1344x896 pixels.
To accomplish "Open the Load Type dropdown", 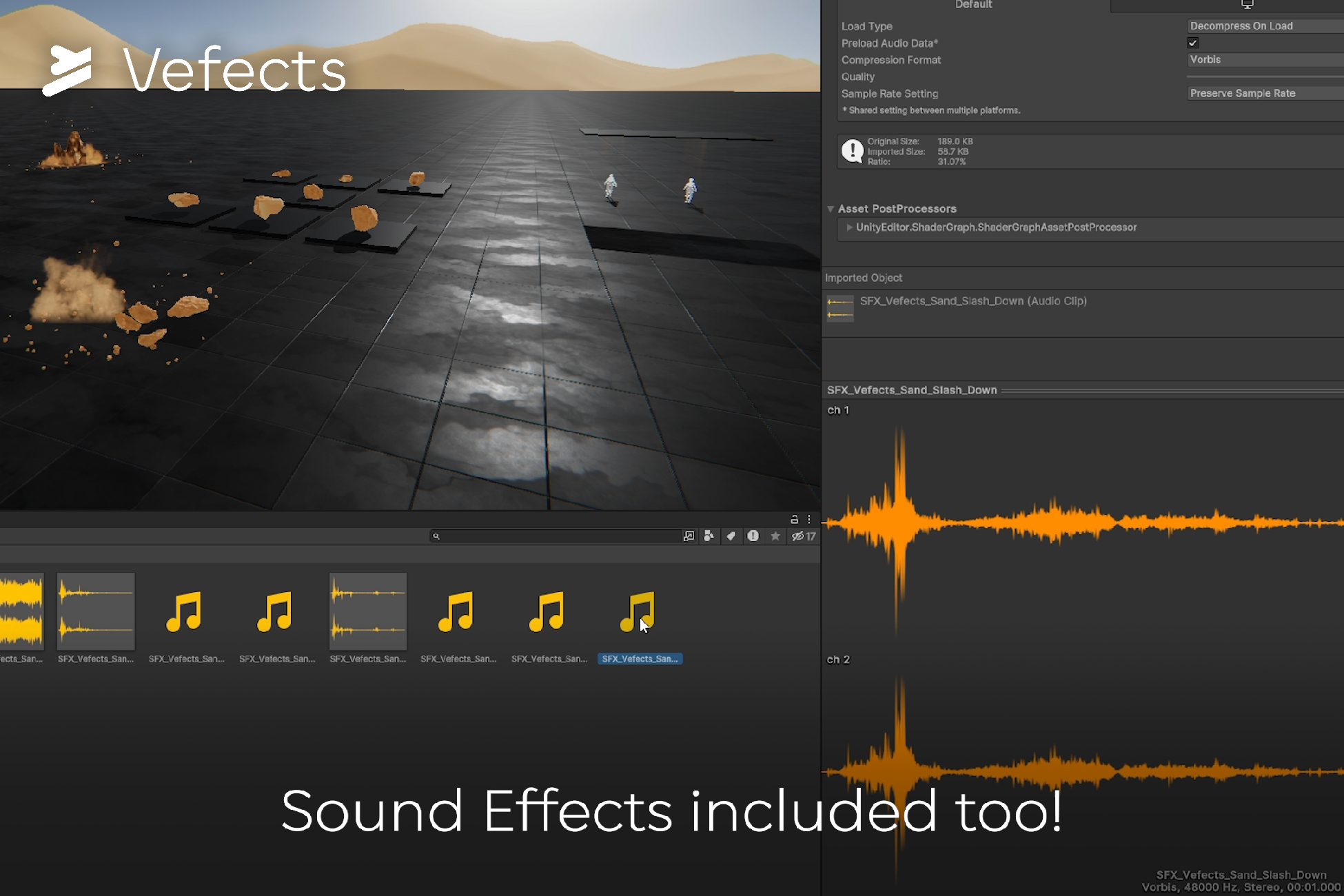I will point(1265,26).
